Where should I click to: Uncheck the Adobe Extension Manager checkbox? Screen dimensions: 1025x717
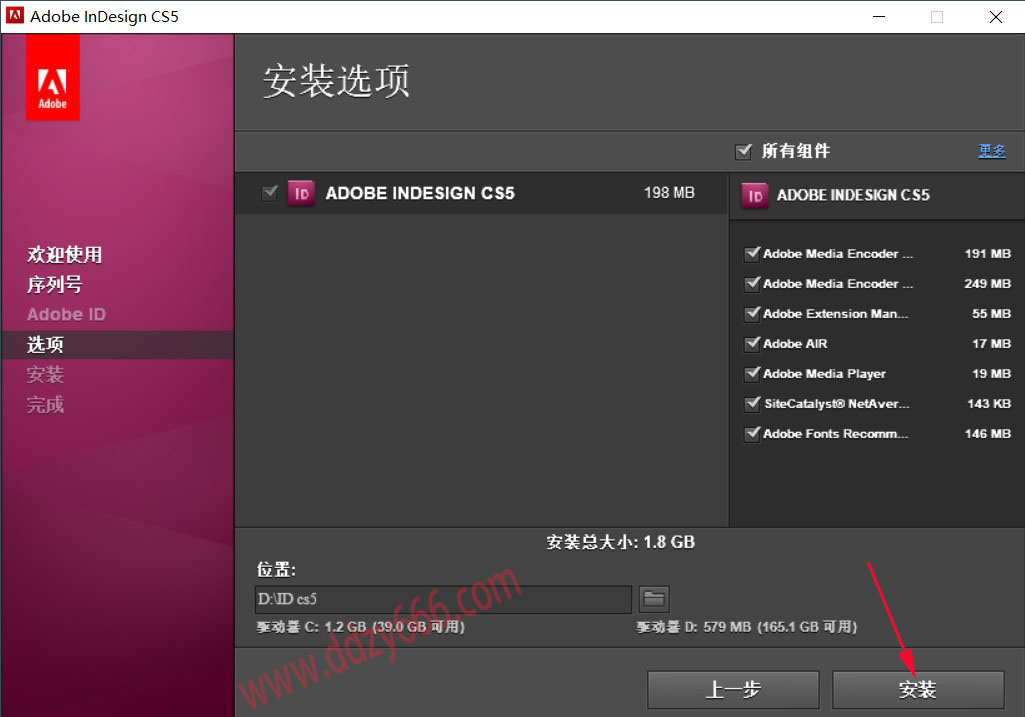(x=752, y=314)
